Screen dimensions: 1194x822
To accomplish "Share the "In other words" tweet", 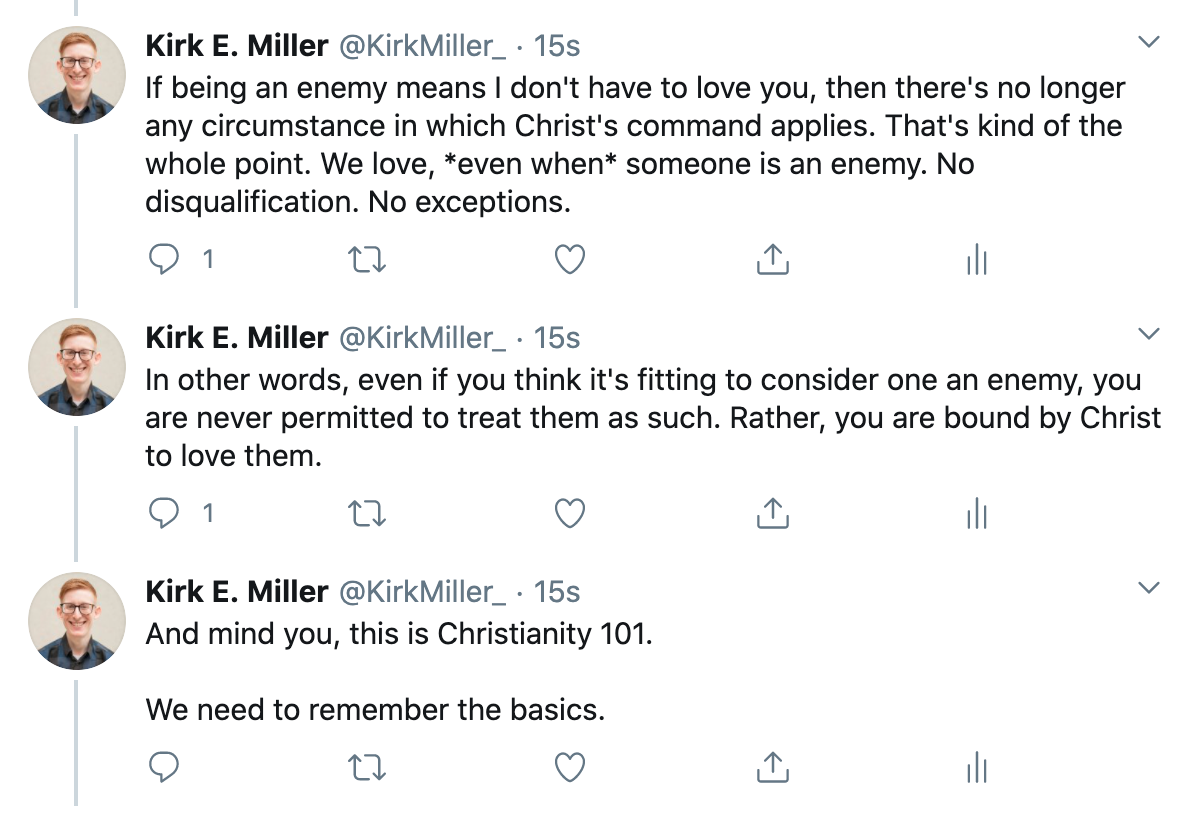I will 772,514.
